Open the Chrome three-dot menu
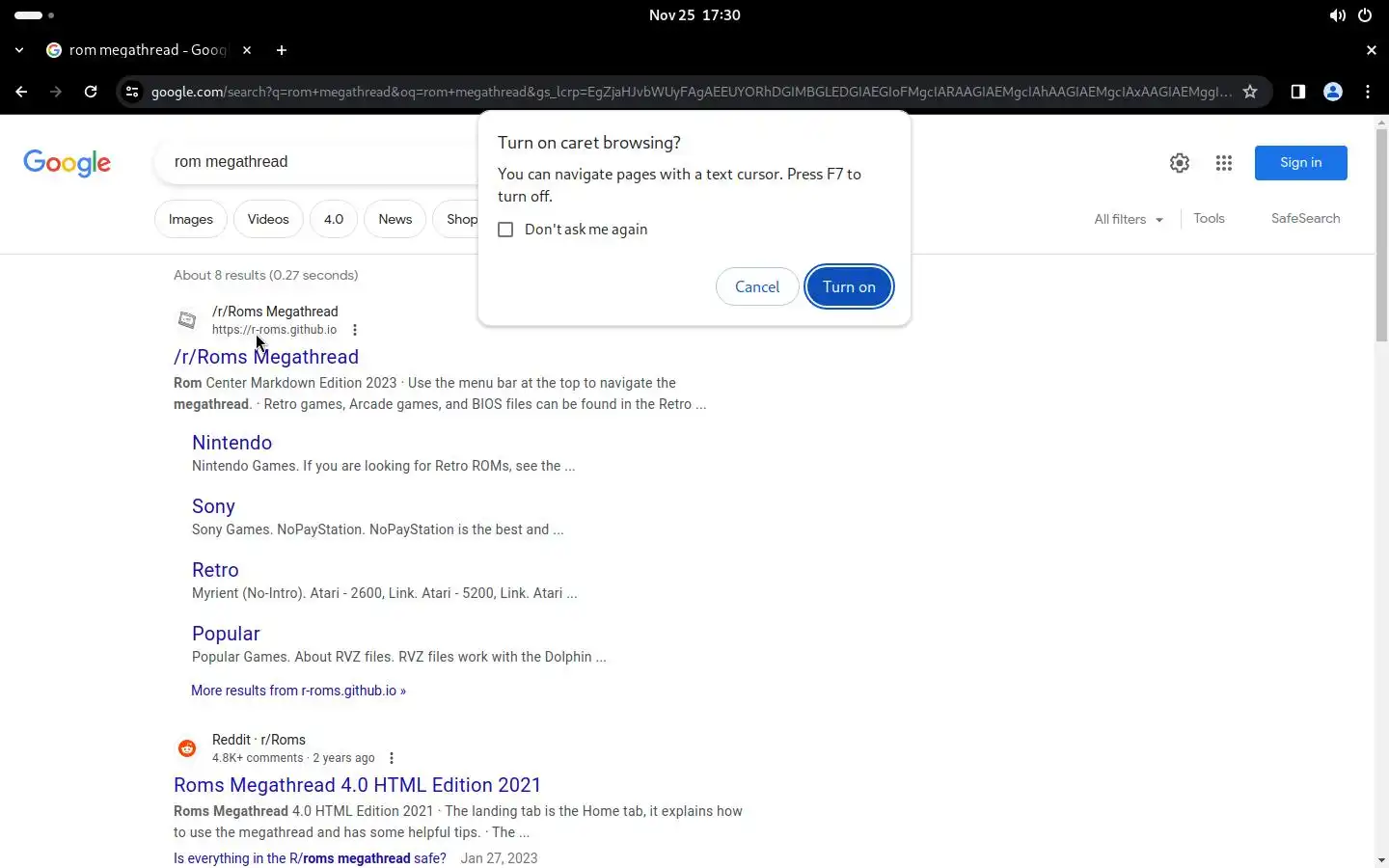The height and width of the screenshot is (868, 1389). tap(1368, 92)
